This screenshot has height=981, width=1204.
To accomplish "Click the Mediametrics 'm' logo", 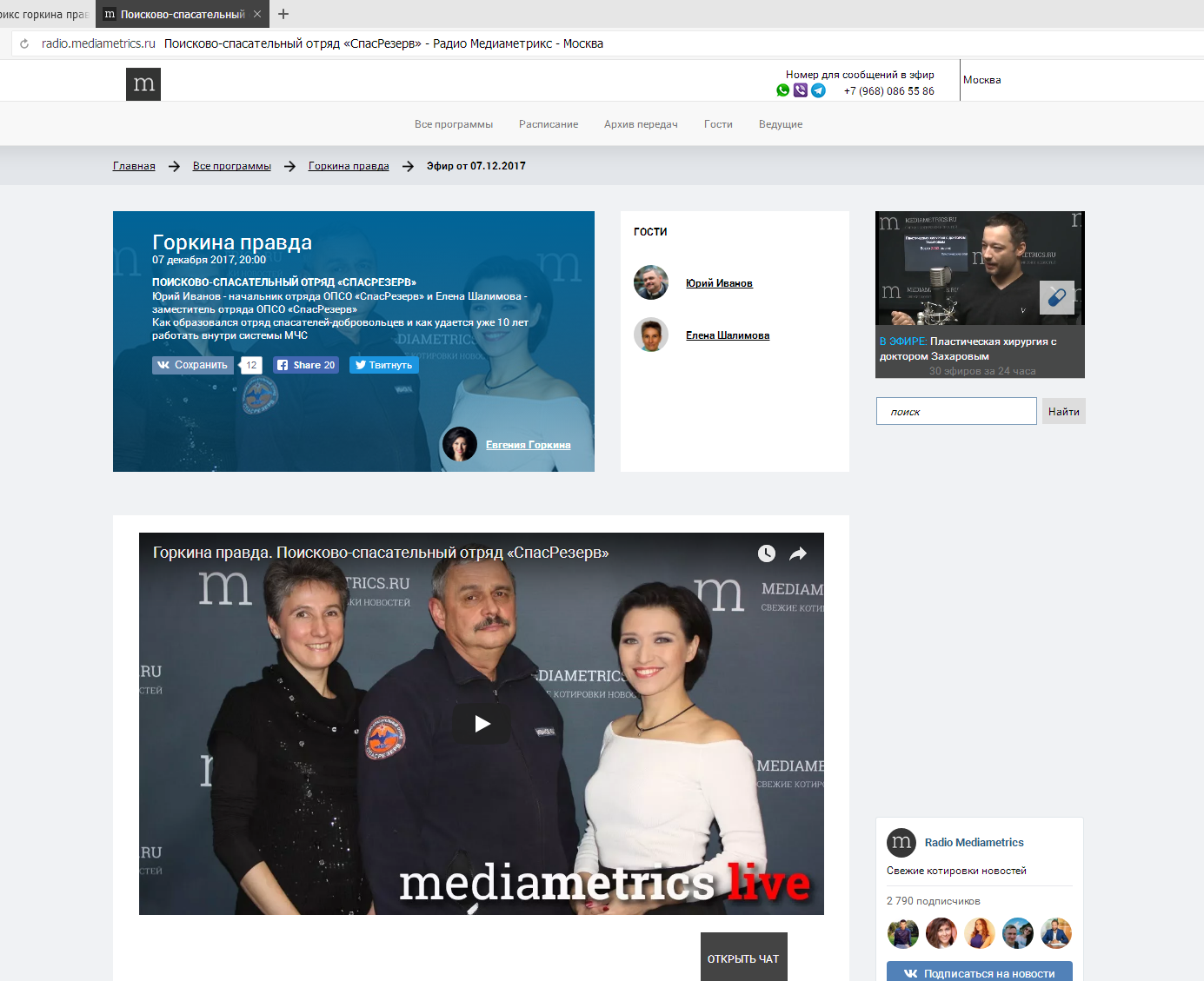I will tap(143, 84).
